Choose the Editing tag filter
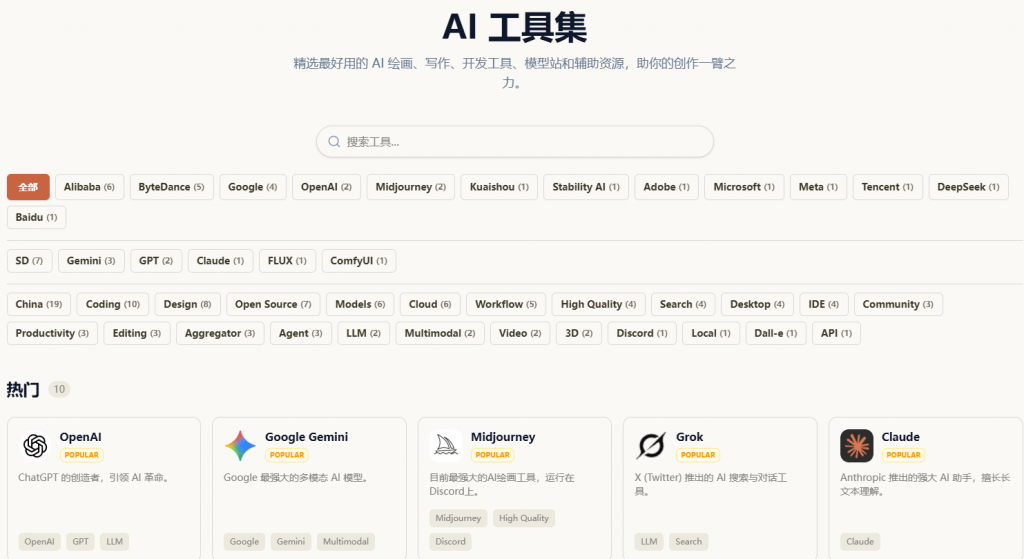1024x559 pixels. coord(136,333)
